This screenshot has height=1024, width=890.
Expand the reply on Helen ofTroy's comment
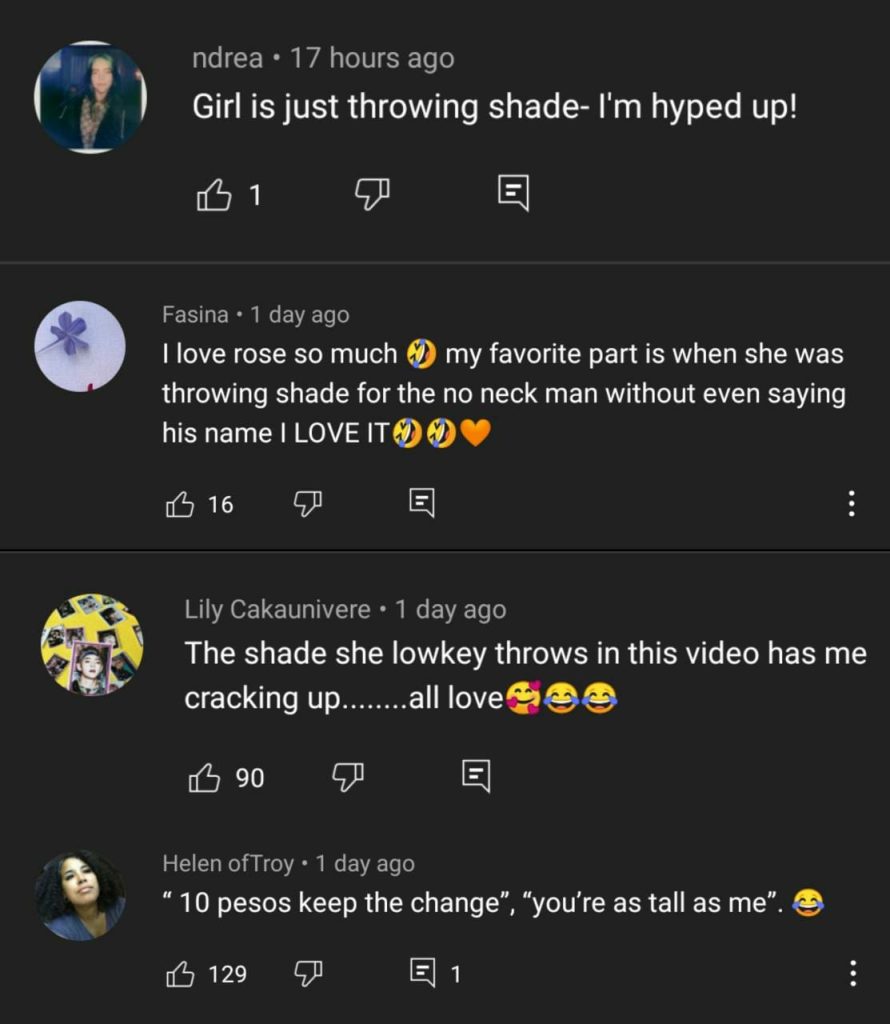pos(432,973)
